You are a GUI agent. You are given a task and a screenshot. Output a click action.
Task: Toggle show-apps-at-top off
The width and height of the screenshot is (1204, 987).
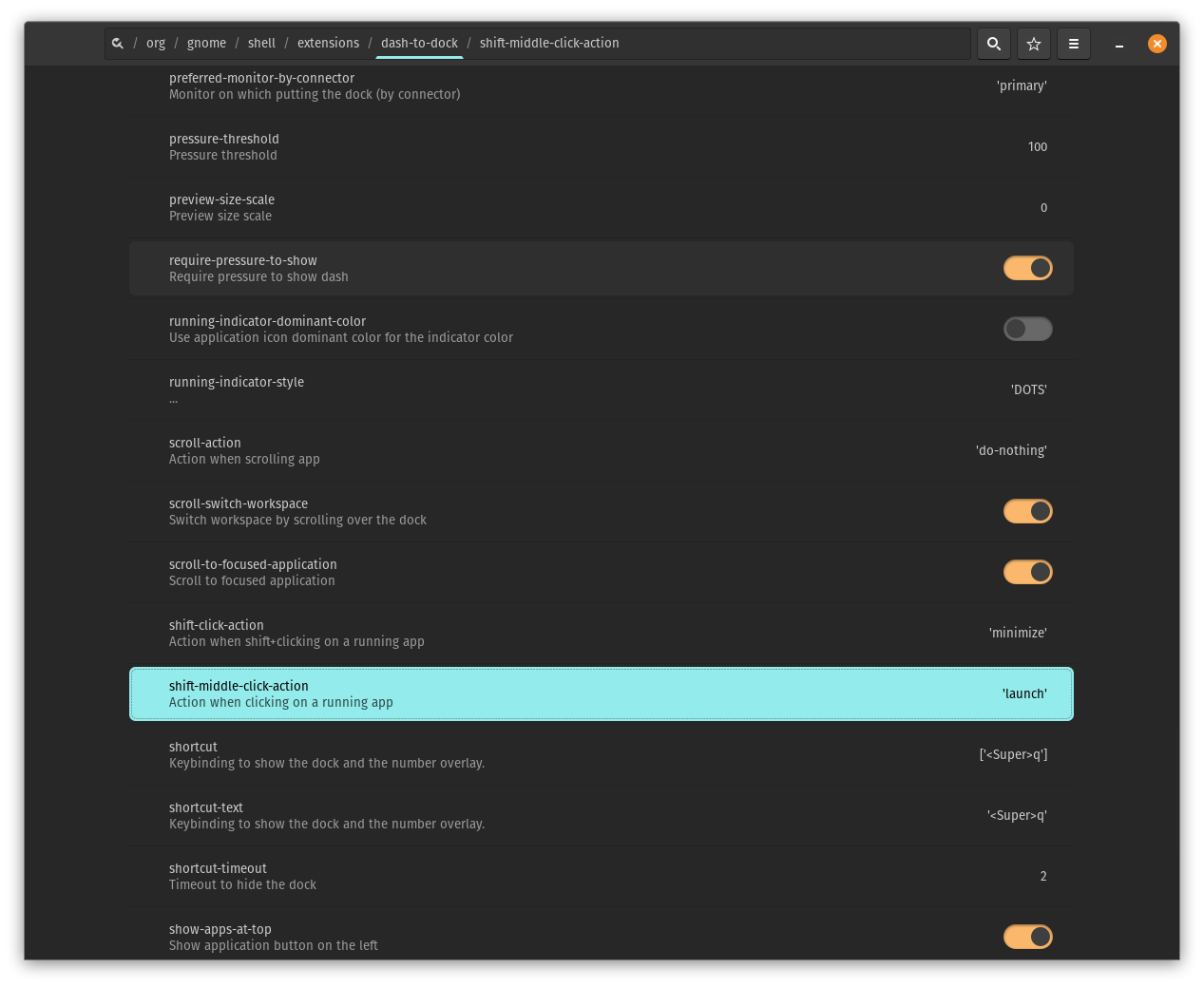click(1027, 937)
